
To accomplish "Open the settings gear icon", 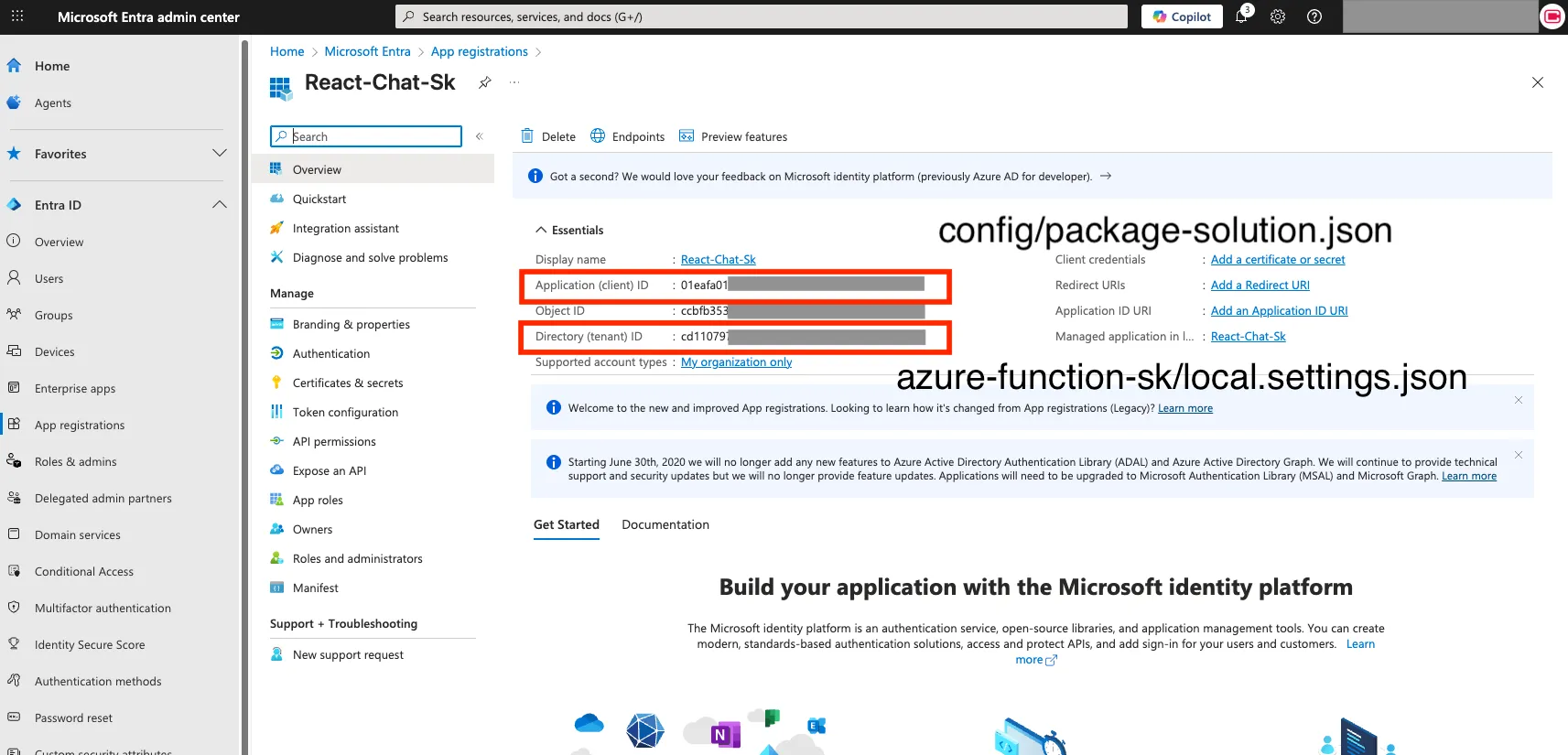I will pyautogui.click(x=1278, y=16).
